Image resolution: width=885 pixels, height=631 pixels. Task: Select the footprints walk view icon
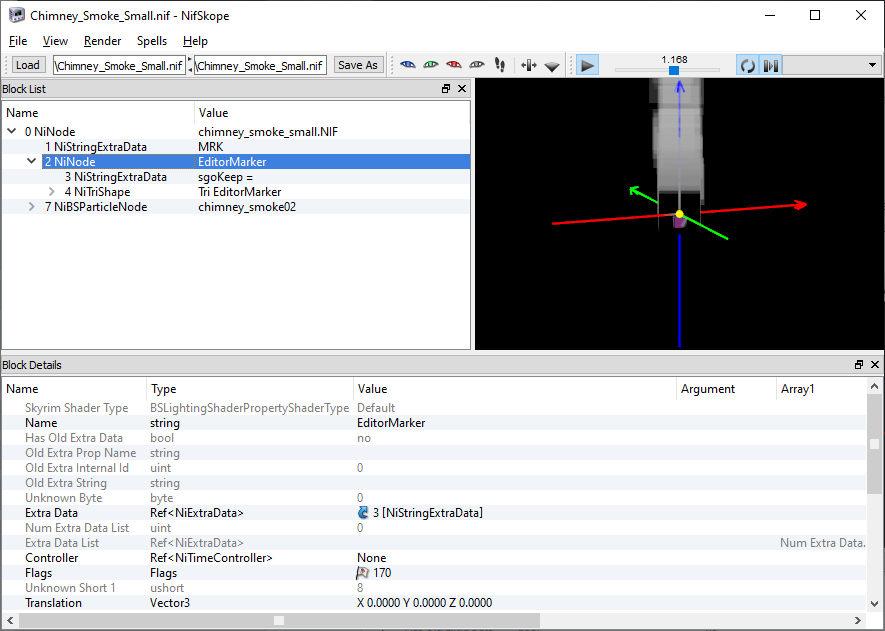[500, 65]
